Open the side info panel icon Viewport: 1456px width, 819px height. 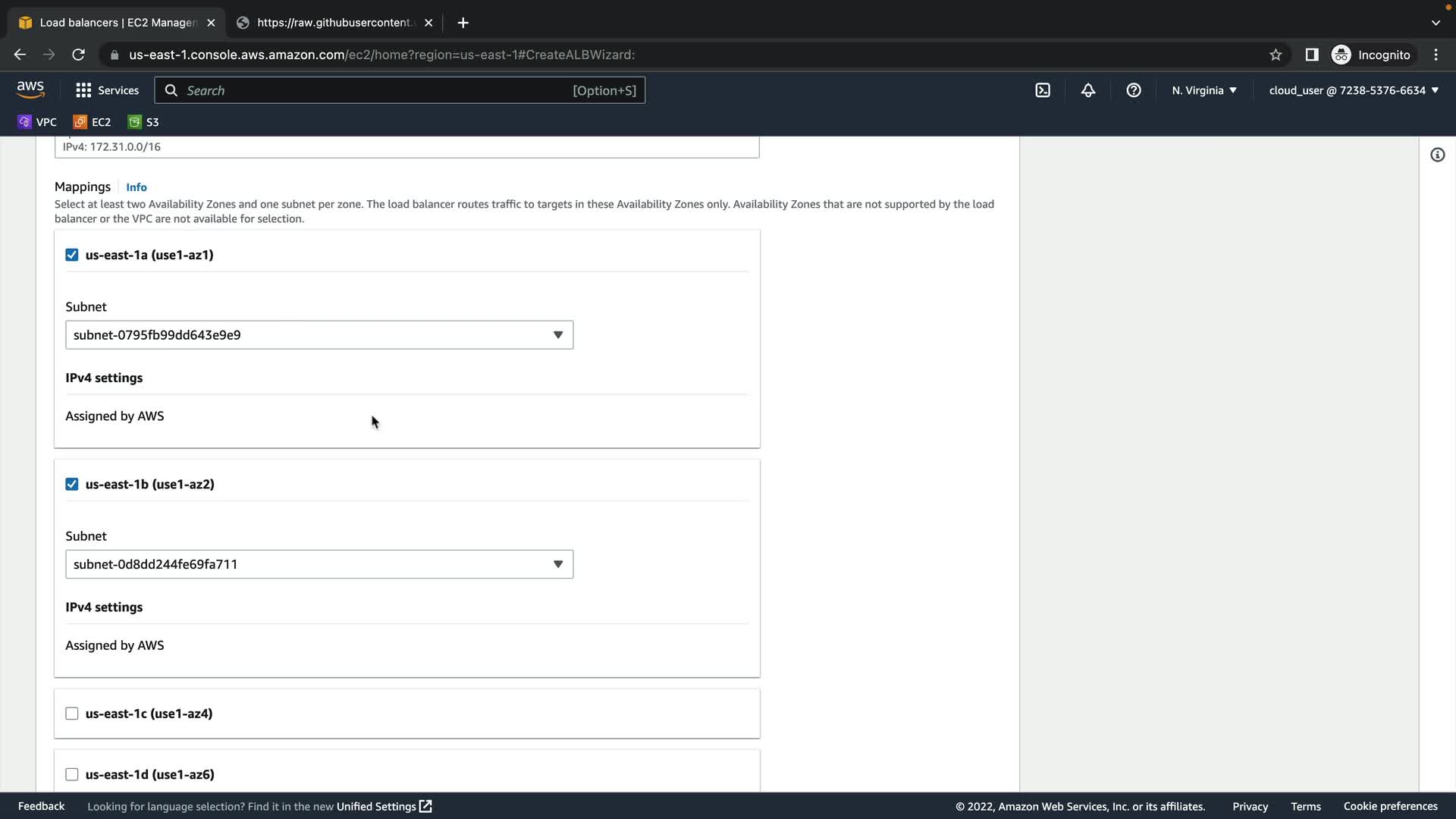click(x=1437, y=155)
